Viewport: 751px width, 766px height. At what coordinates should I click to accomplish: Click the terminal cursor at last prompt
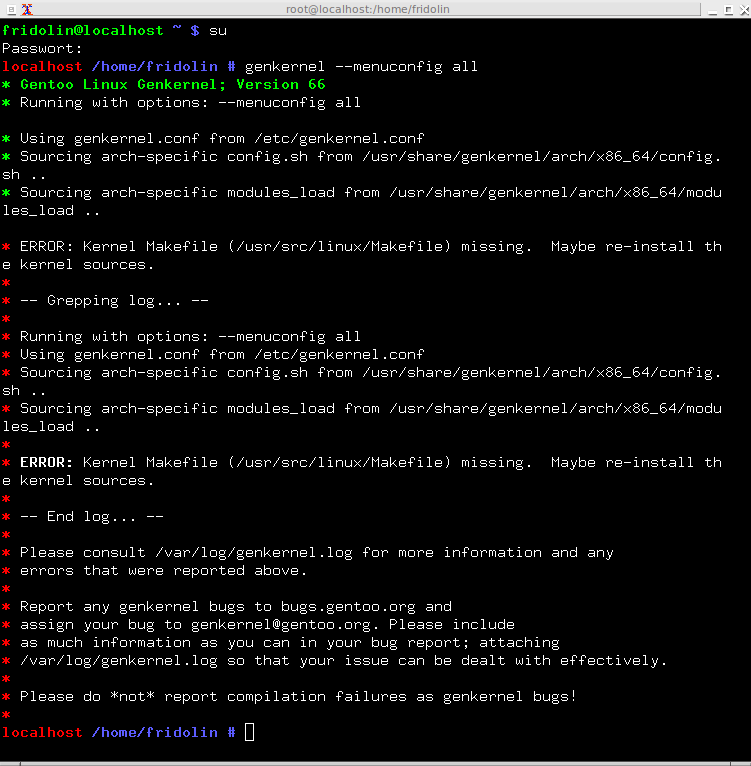click(249, 732)
